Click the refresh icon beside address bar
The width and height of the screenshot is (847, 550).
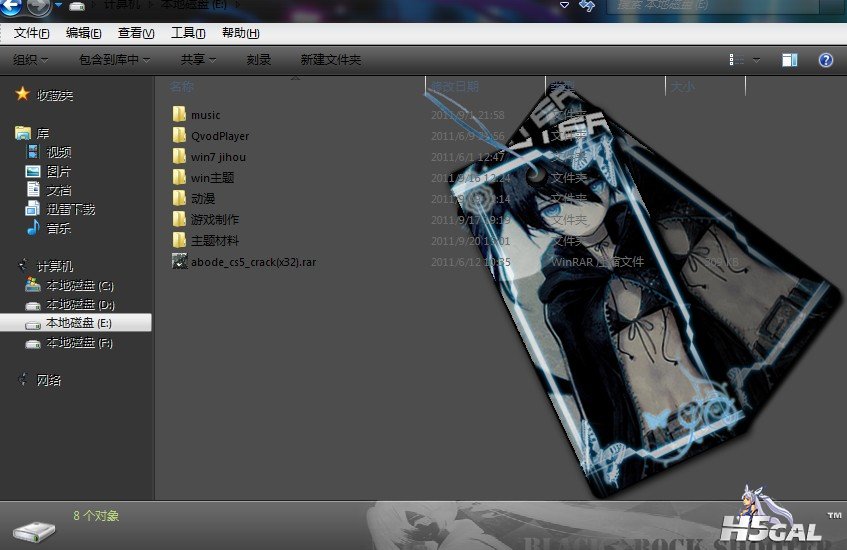[587, 5]
